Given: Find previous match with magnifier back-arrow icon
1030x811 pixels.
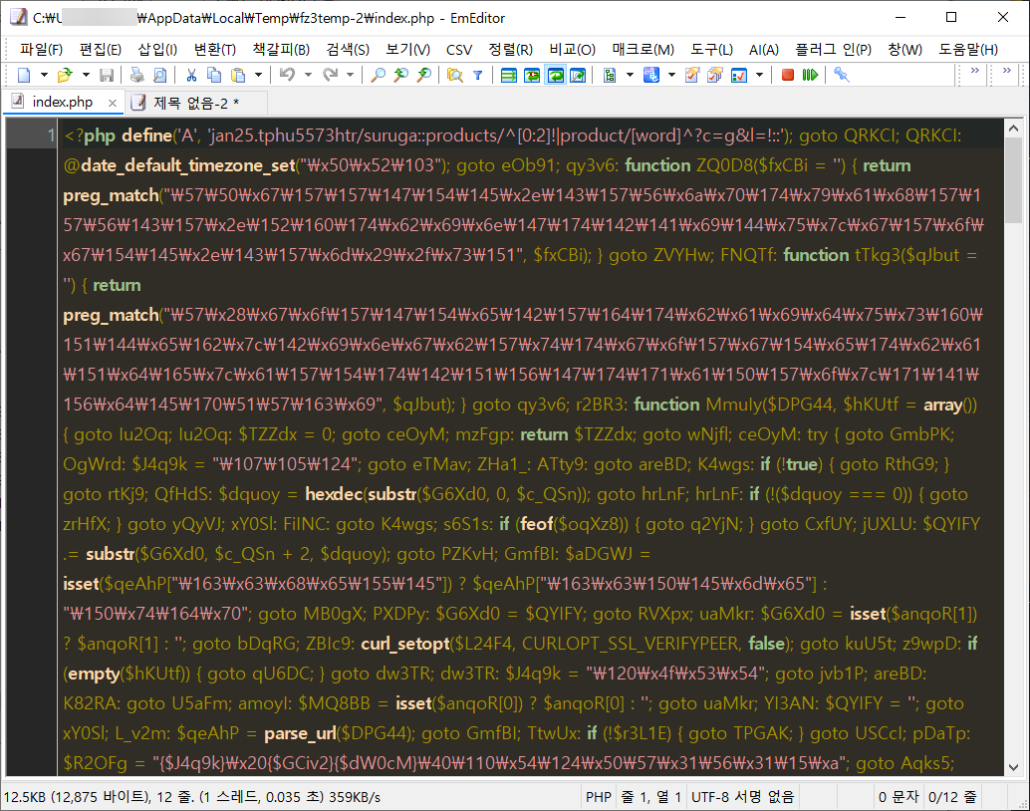Looking at the screenshot, I should 401,75.
